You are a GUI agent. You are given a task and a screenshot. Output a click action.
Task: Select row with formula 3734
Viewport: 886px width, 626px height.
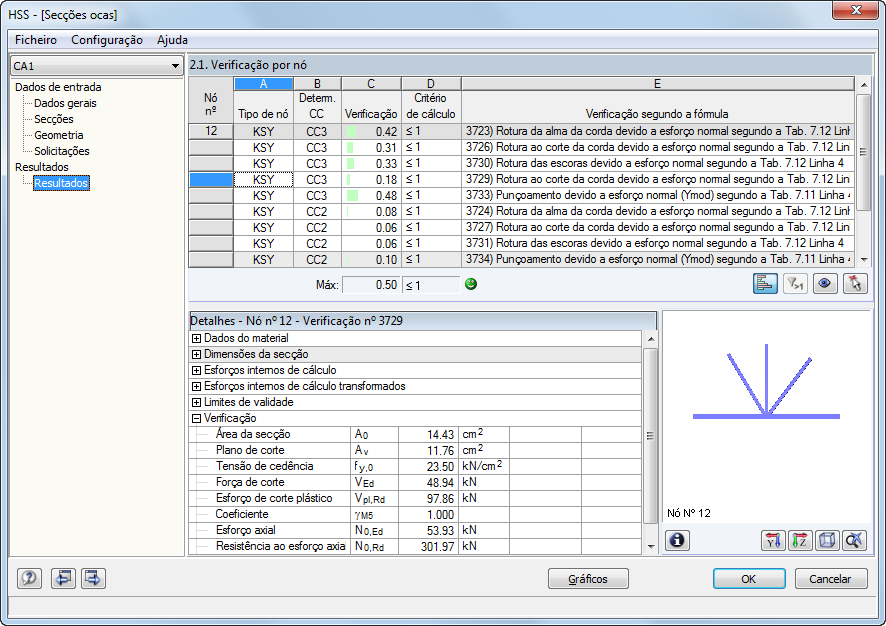(x=521, y=259)
